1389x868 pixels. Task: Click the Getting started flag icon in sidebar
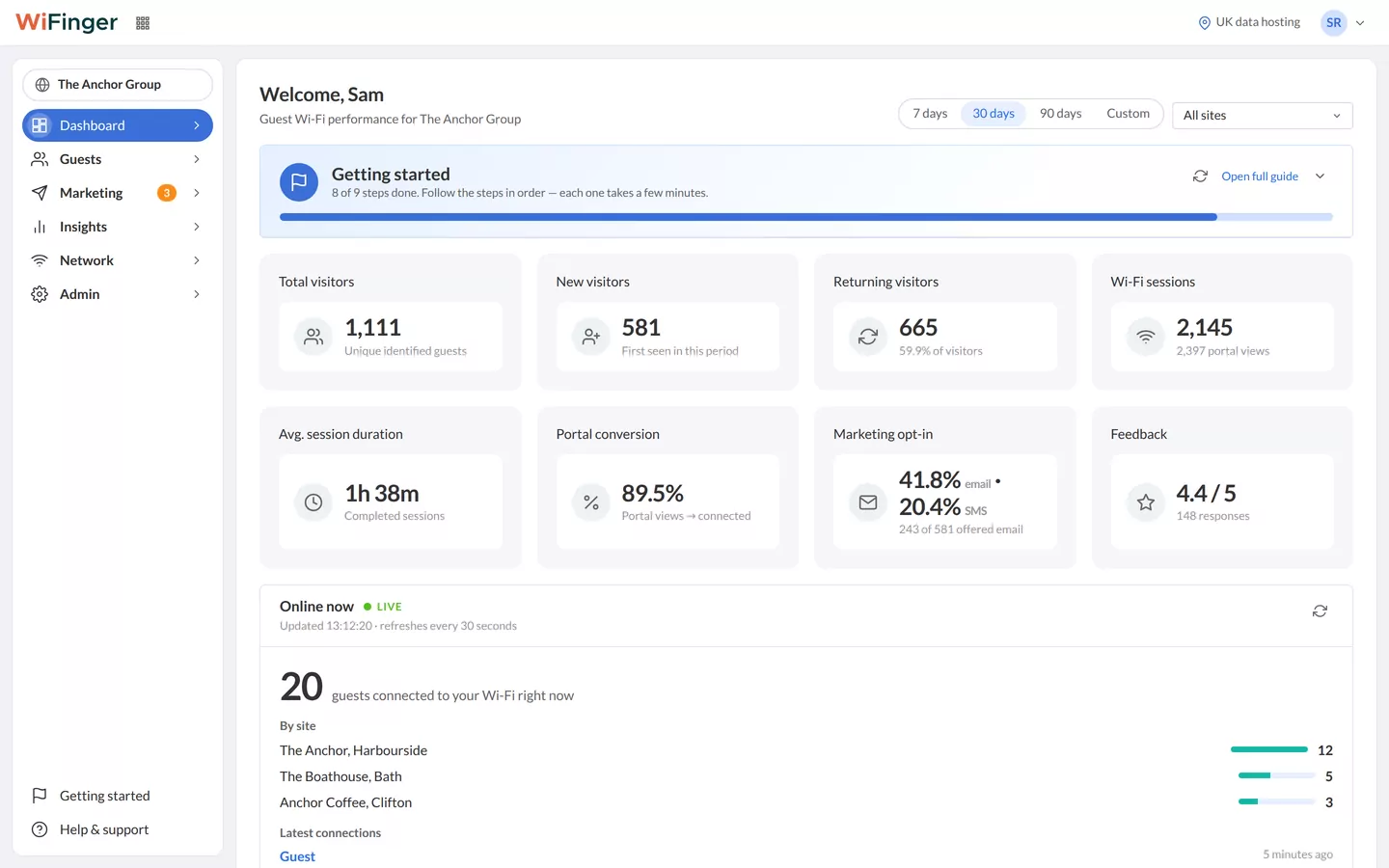[x=40, y=796]
